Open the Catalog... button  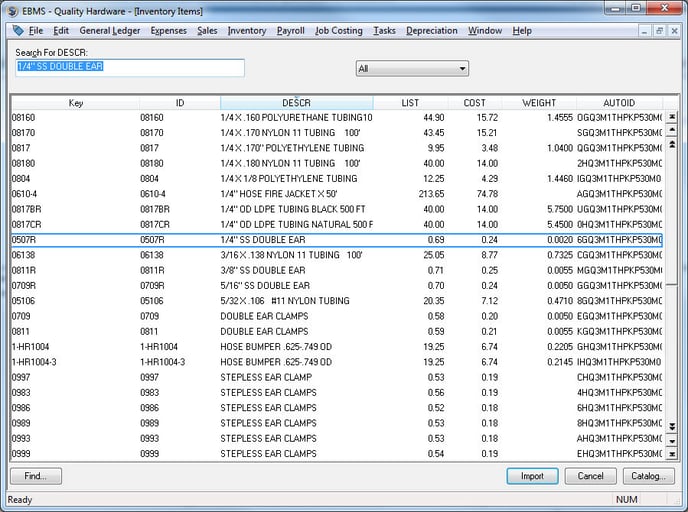click(x=648, y=476)
